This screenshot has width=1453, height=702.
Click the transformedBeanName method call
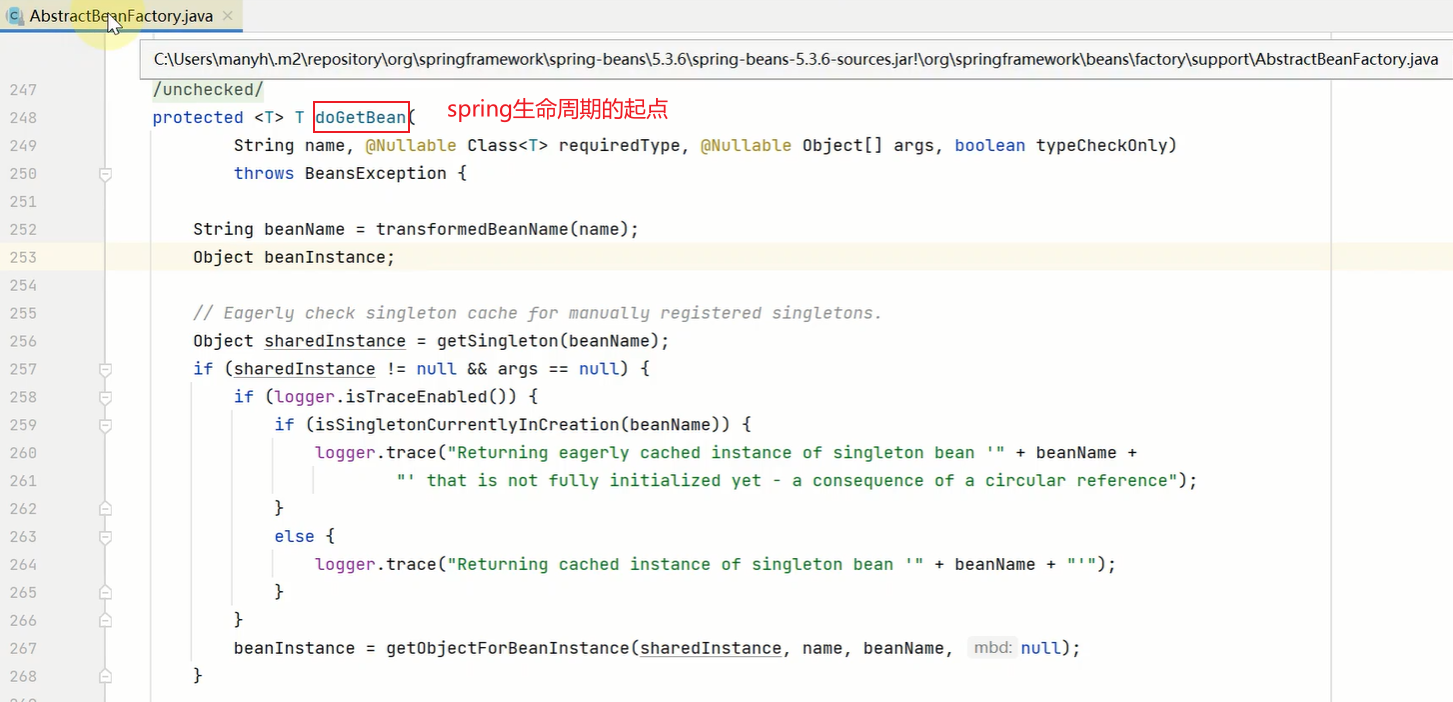472,229
